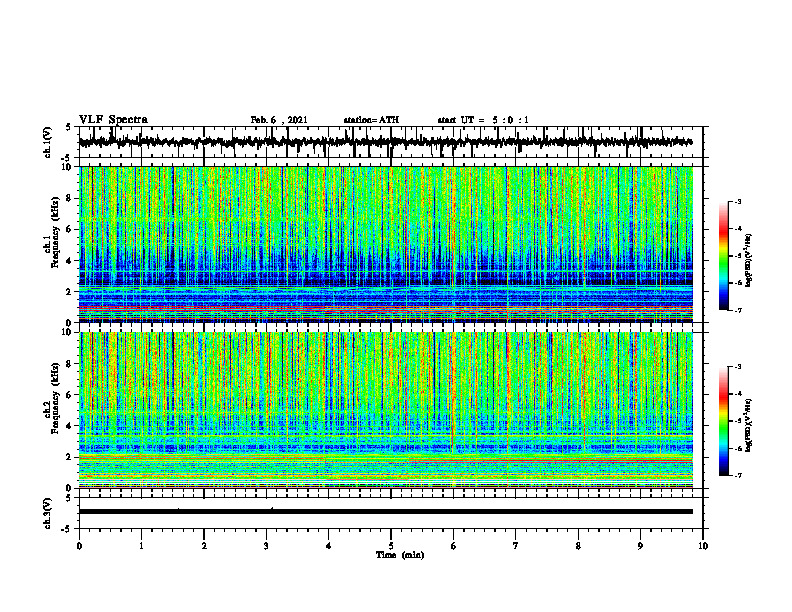Click the "ch.3(V)" axis label
Image resolution: width=792 pixels, height=612 pixels.
tap(48, 513)
